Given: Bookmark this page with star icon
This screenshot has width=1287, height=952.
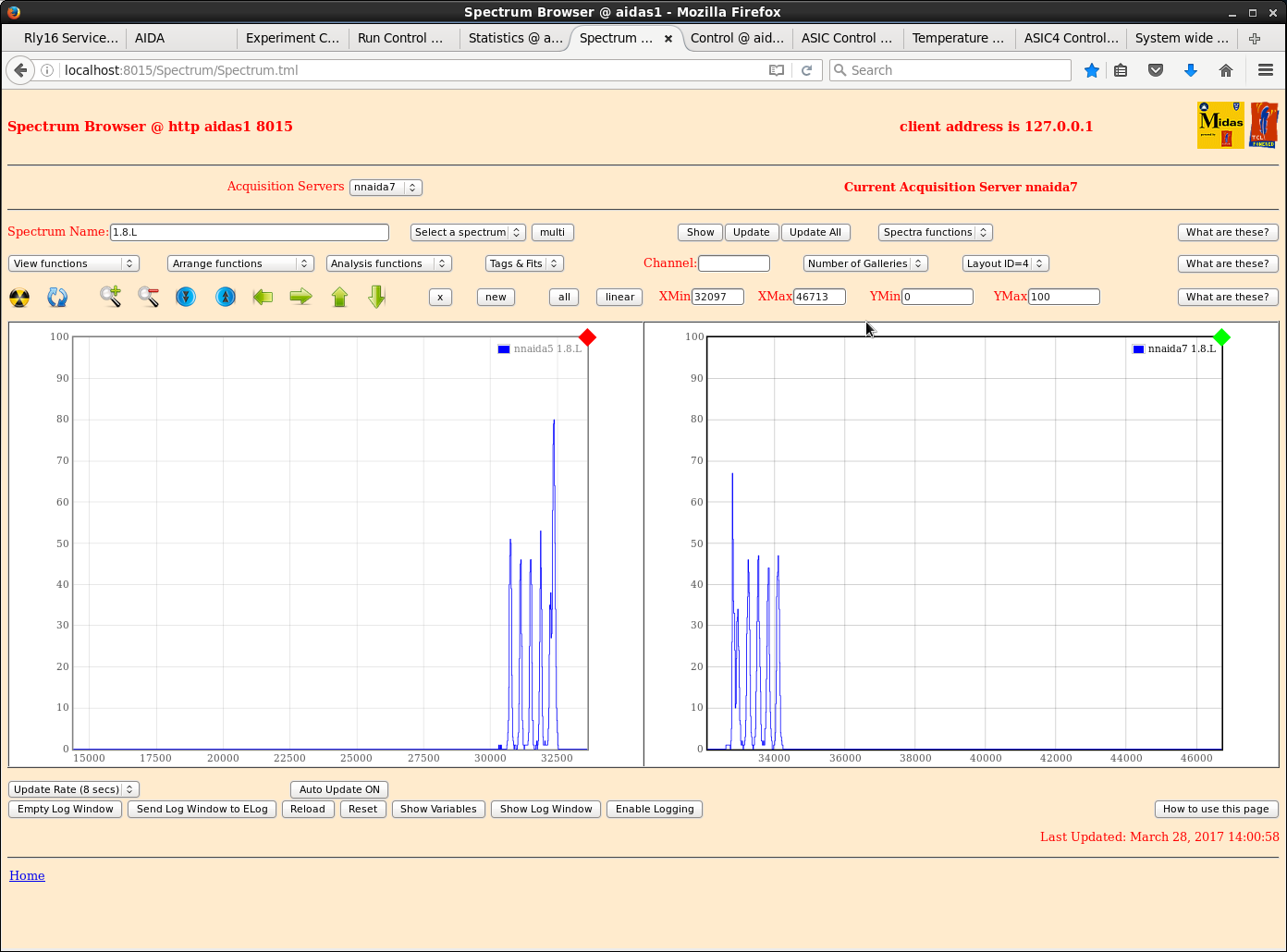Looking at the screenshot, I should click(1092, 70).
